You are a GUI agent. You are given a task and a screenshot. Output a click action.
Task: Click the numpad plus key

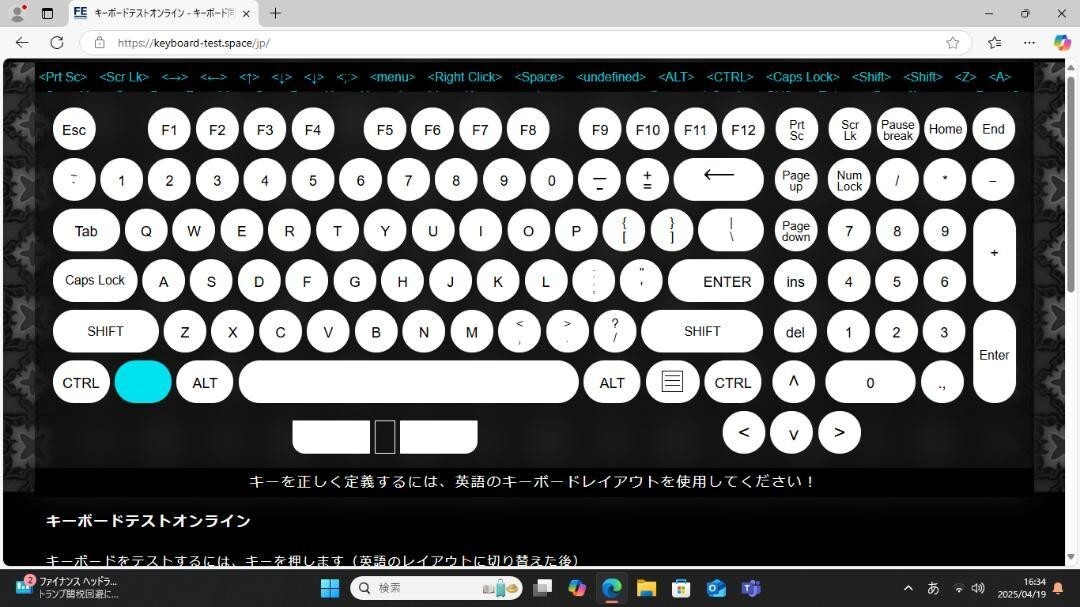(x=994, y=255)
